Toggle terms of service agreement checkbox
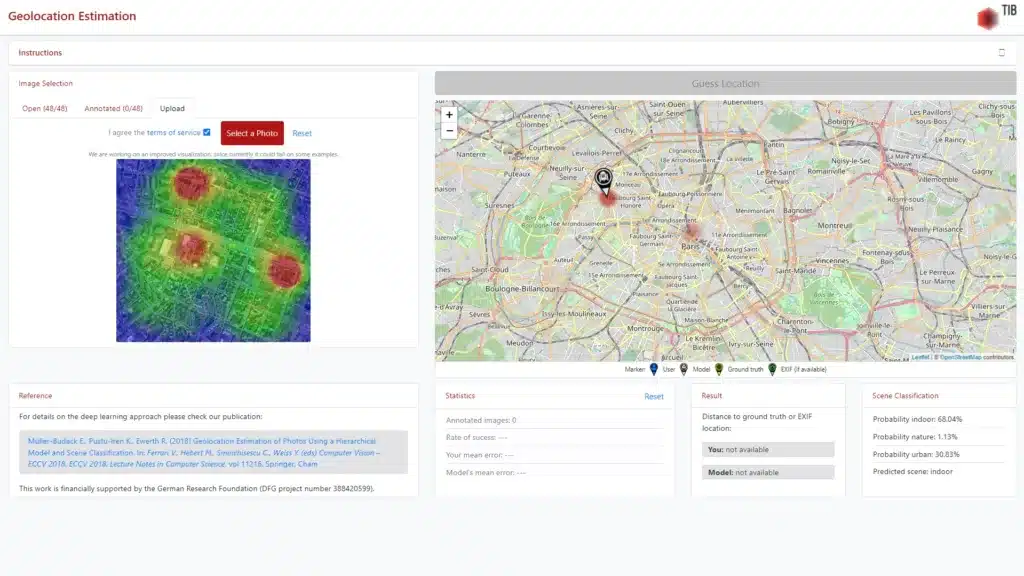This screenshot has height=576, width=1024. pyautogui.click(x=207, y=133)
